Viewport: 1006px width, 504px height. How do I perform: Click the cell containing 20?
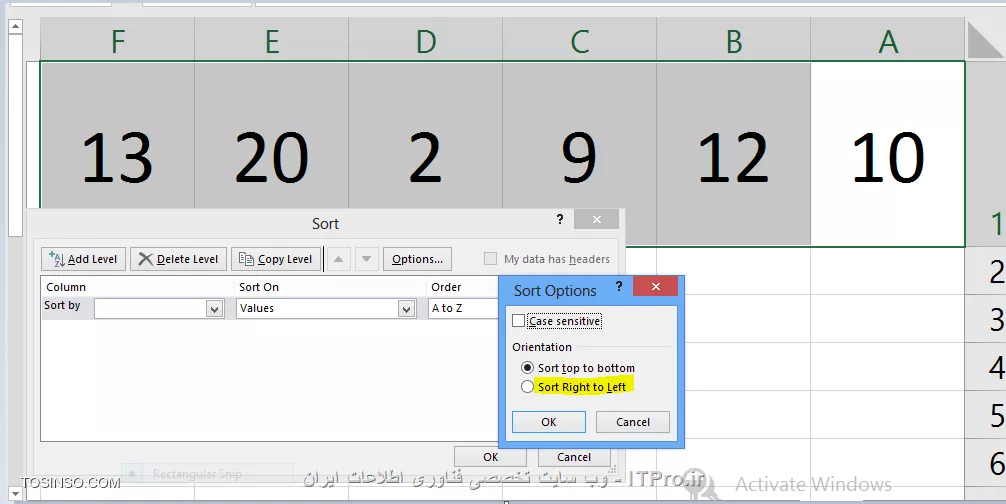pos(272,136)
